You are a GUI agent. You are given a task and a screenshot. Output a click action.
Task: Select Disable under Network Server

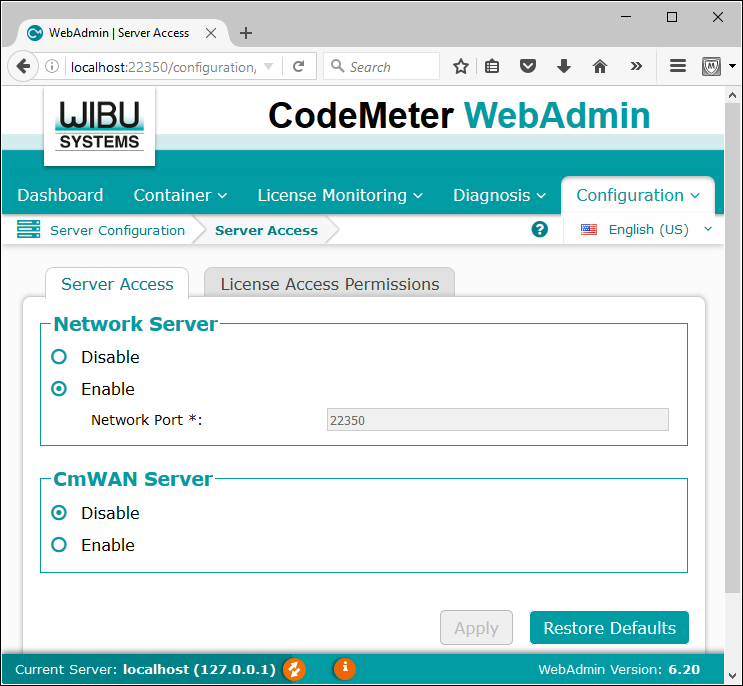click(59, 357)
